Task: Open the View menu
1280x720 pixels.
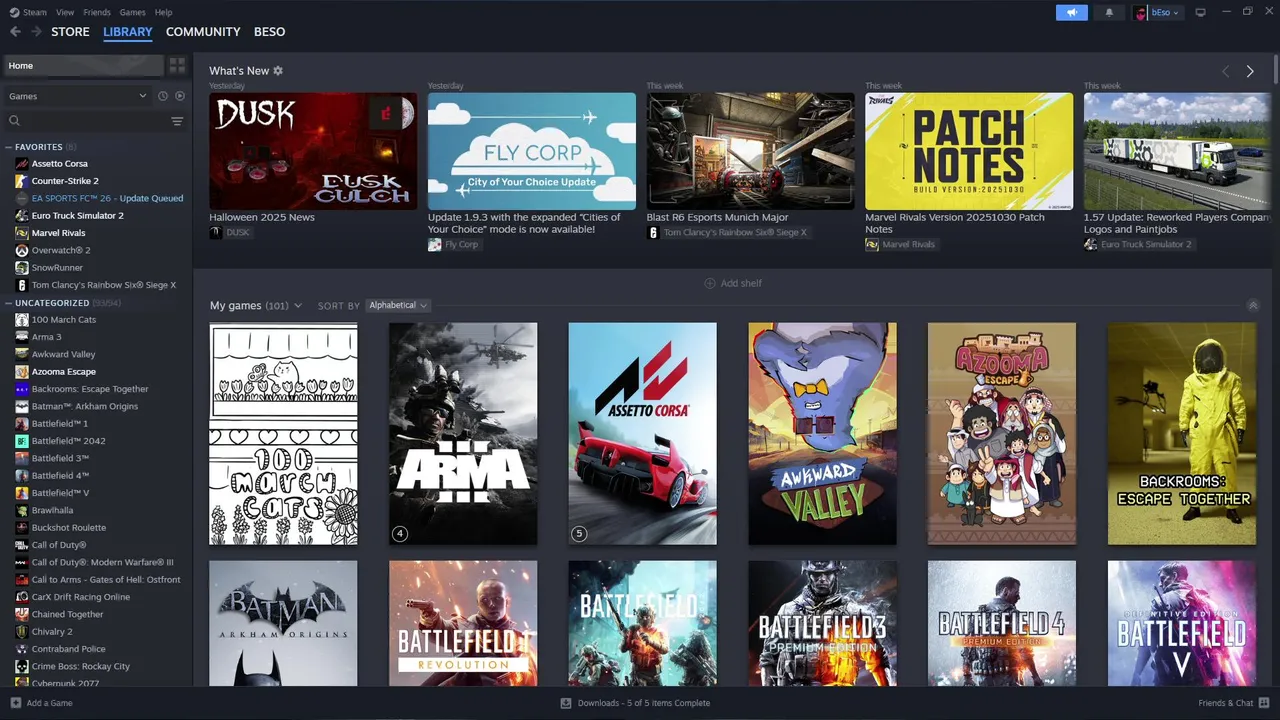Action: click(65, 12)
